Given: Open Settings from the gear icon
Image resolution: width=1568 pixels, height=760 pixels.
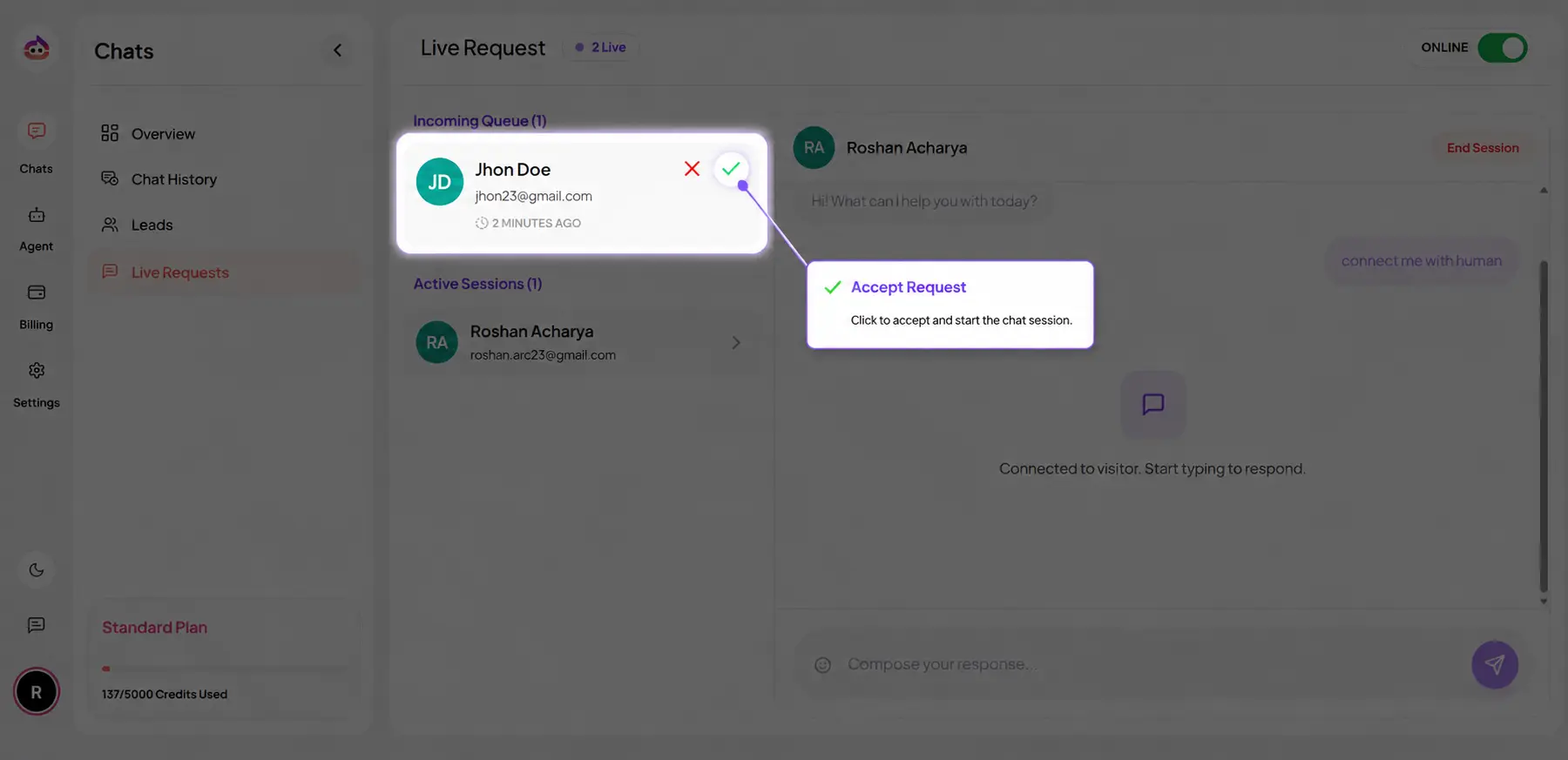Looking at the screenshot, I should (x=37, y=371).
